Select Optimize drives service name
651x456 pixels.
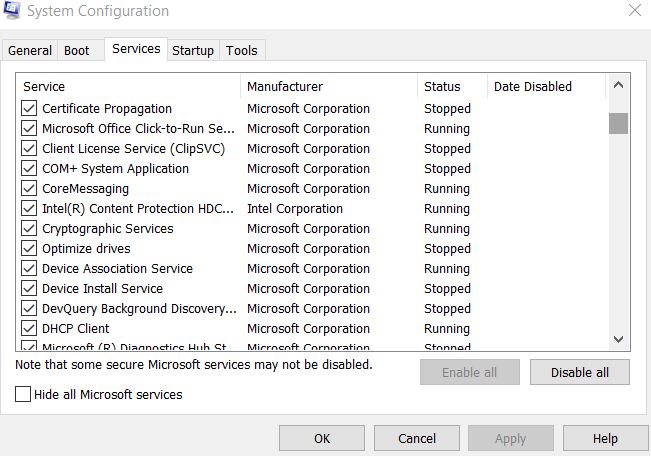click(86, 249)
